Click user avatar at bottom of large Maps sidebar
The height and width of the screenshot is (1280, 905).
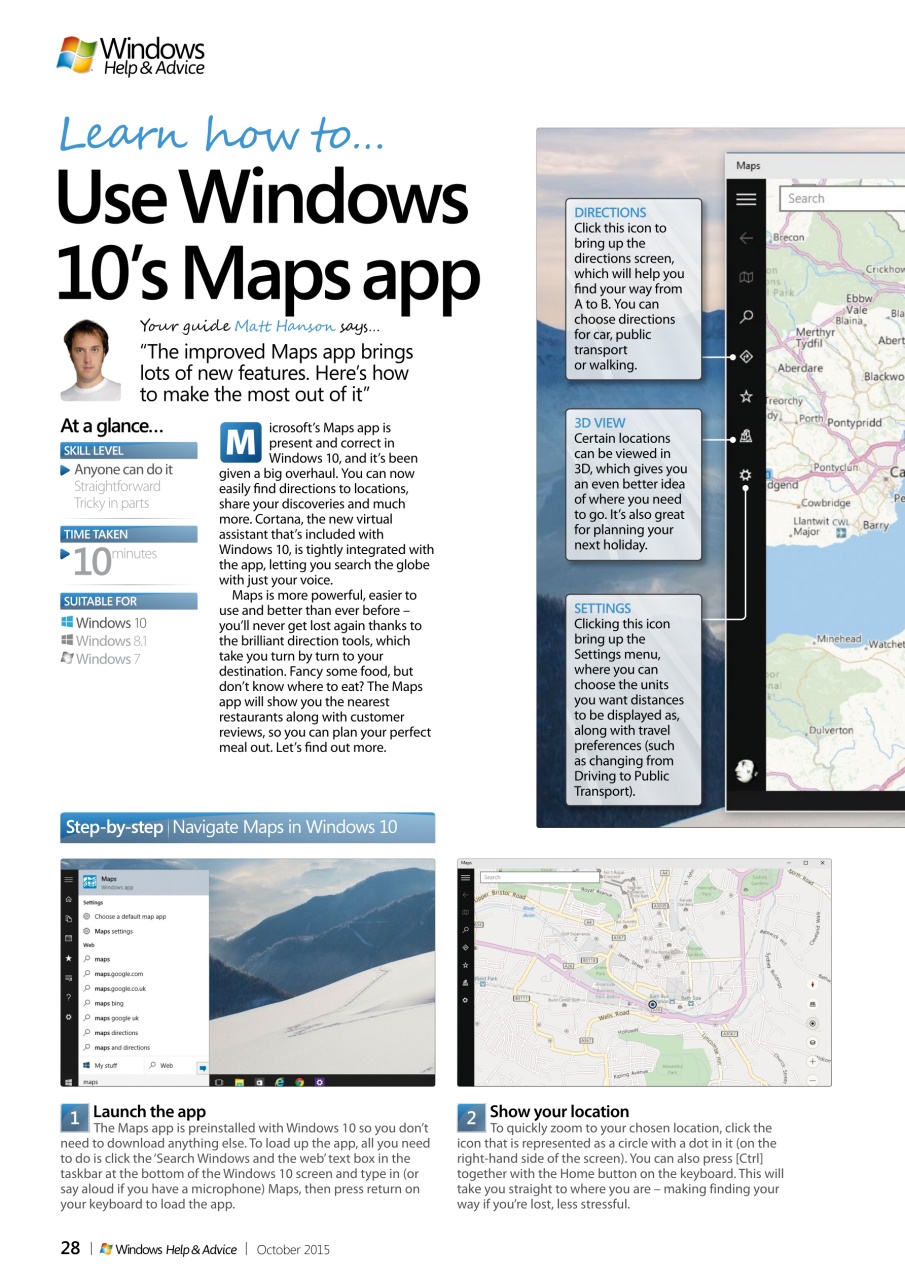pyautogui.click(x=745, y=771)
